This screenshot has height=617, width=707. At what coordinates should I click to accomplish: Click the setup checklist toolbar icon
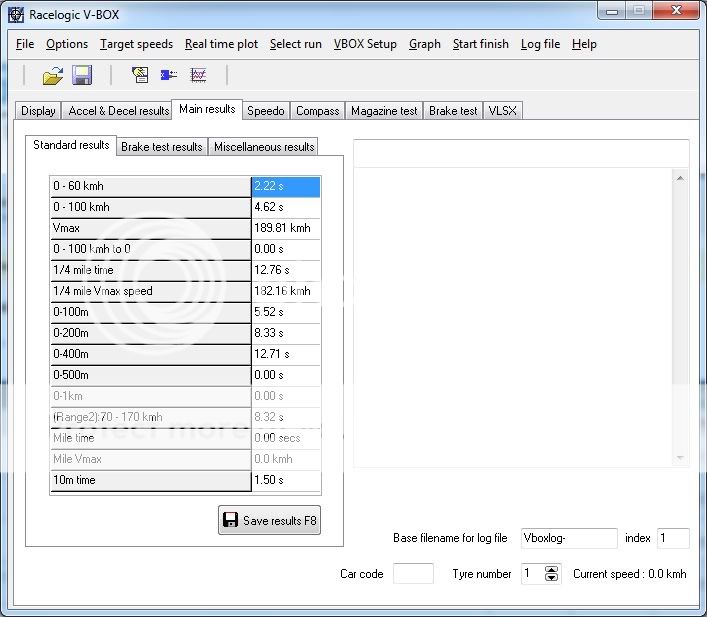coord(140,74)
